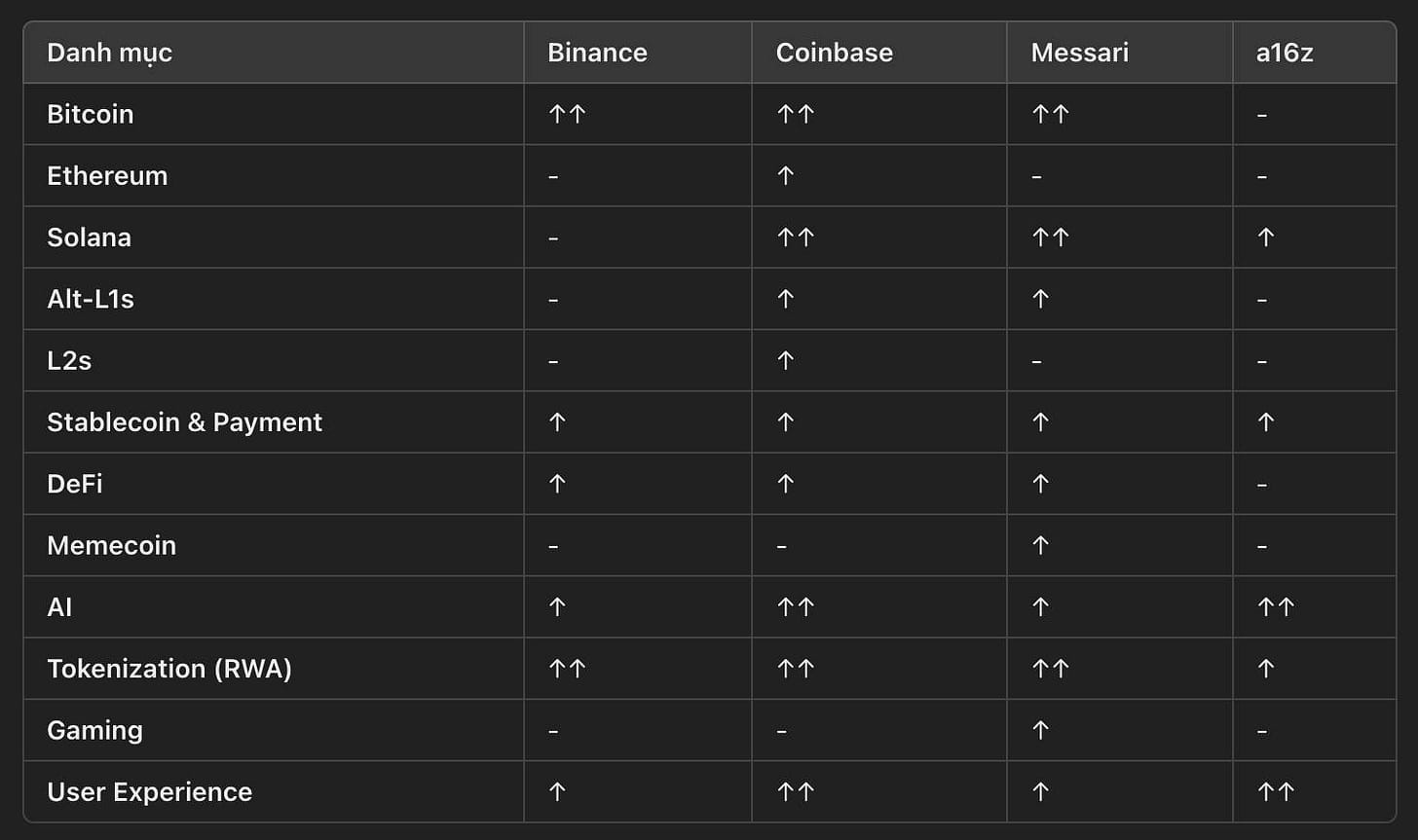Viewport: 1418px width, 840px height.
Task: Click double arrow in User Experience's Coinbase cell
Action: point(795,792)
